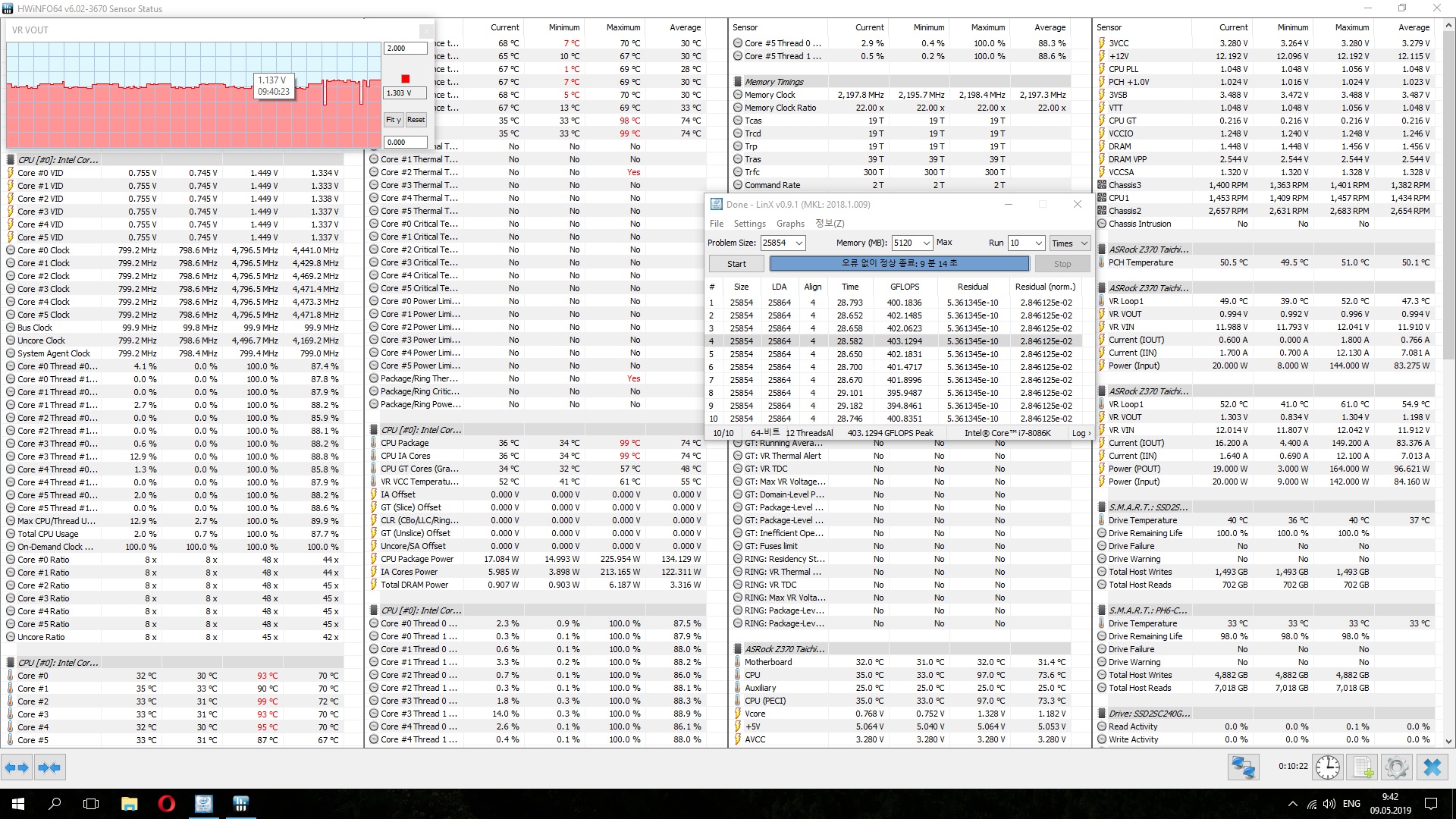Screen dimensions: 1456x819
Task: Open the network remote sensors icon
Action: click(1243, 767)
